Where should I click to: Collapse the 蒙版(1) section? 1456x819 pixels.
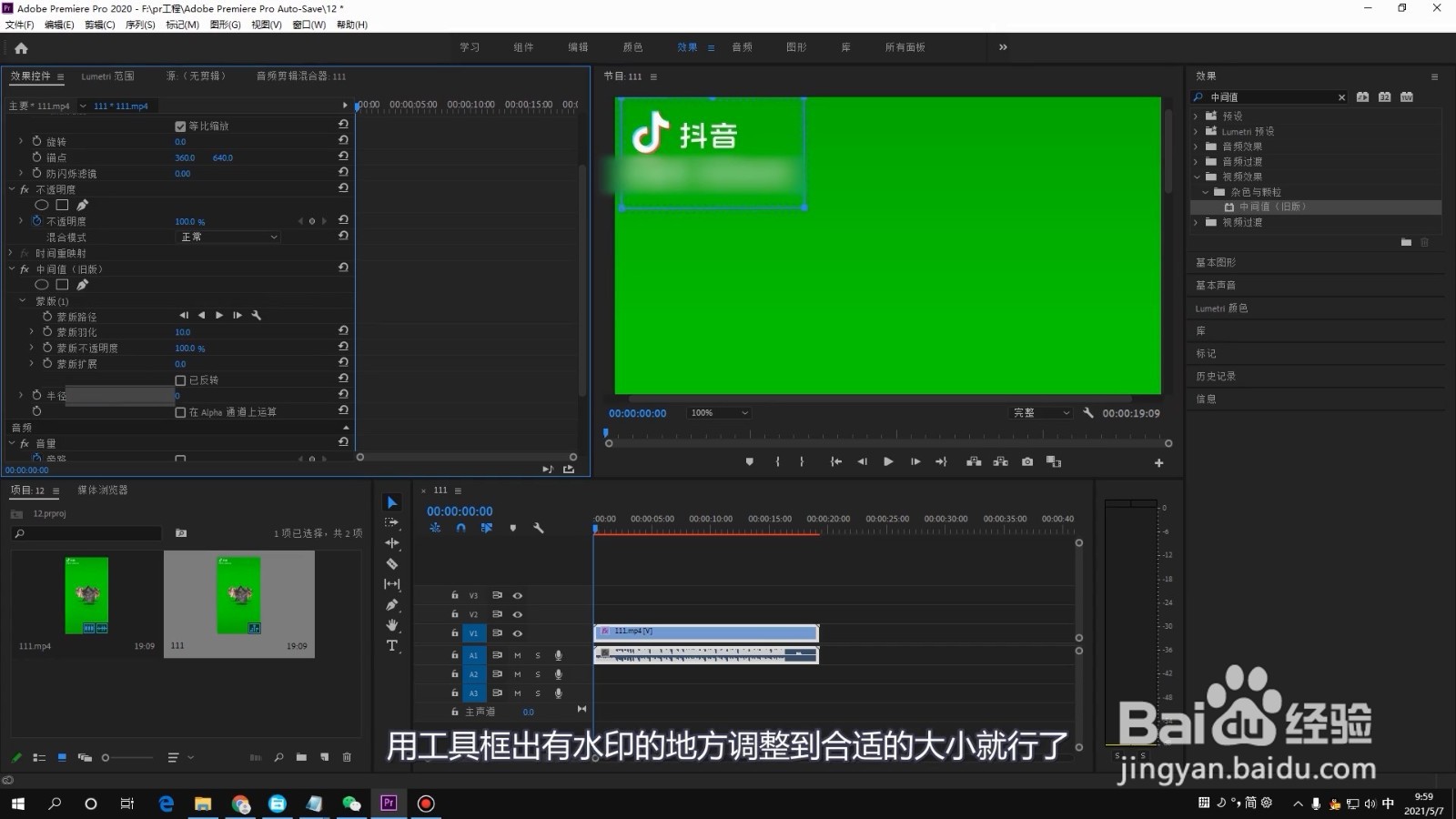tap(23, 300)
